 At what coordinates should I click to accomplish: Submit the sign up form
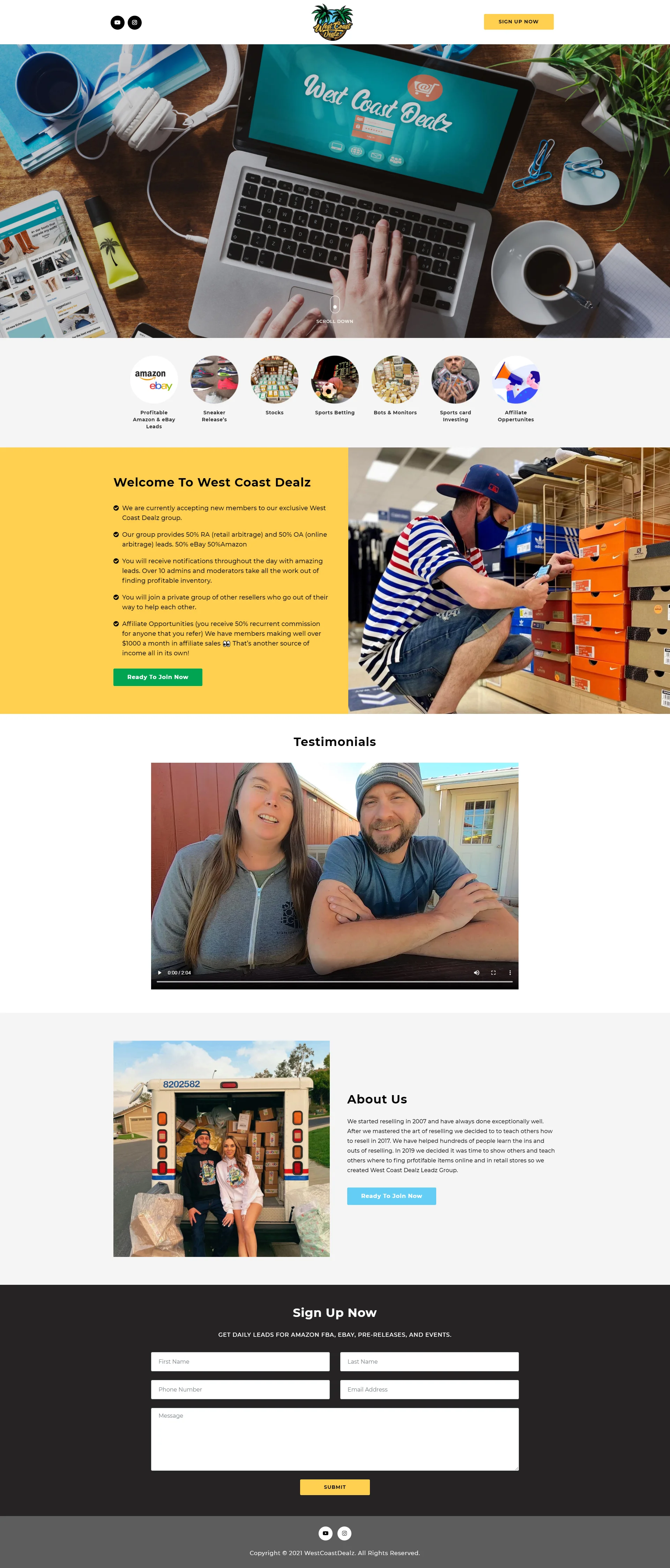pos(334,1486)
